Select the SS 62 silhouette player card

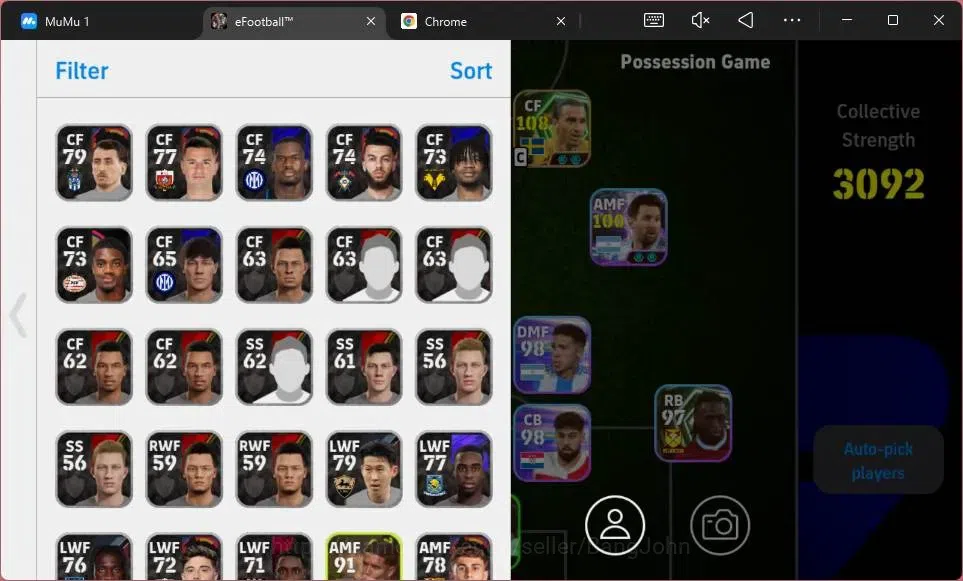point(274,367)
